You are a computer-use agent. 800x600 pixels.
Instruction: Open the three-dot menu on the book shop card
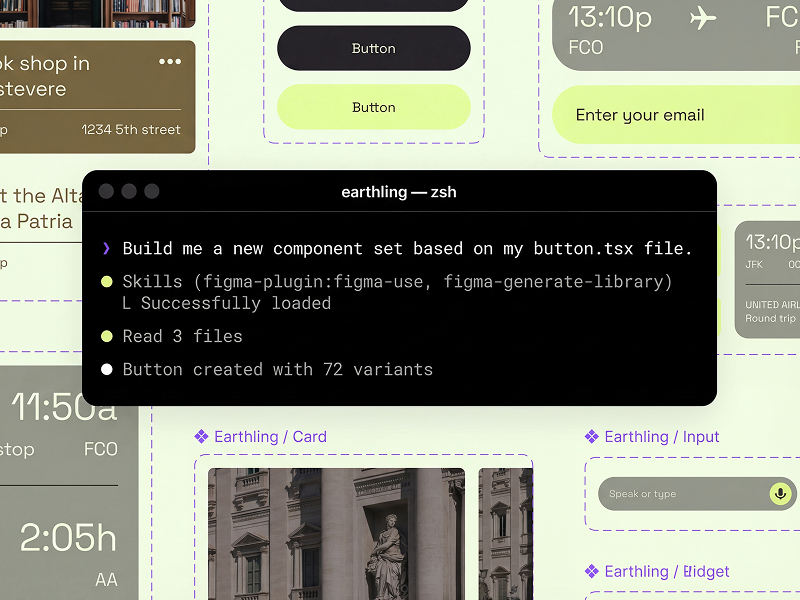coord(170,62)
